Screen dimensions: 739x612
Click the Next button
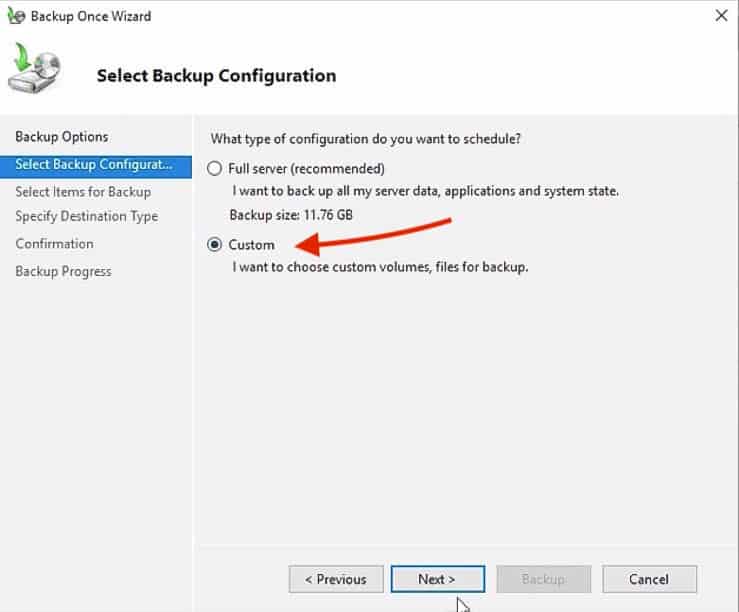[437, 579]
